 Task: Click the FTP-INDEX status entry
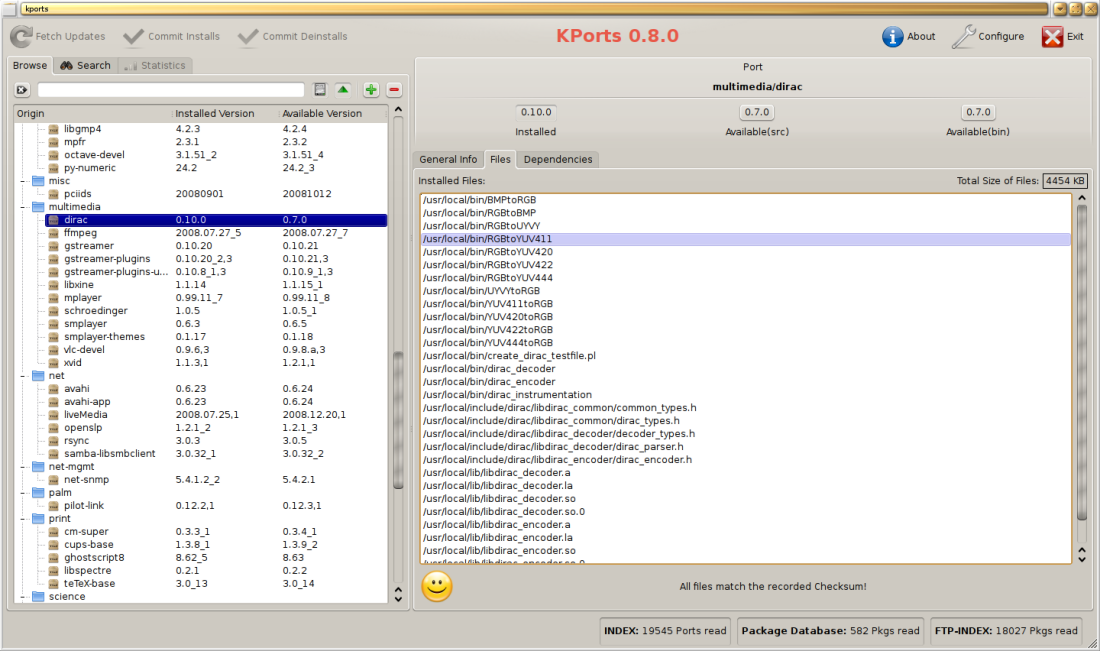pos(1005,631)
